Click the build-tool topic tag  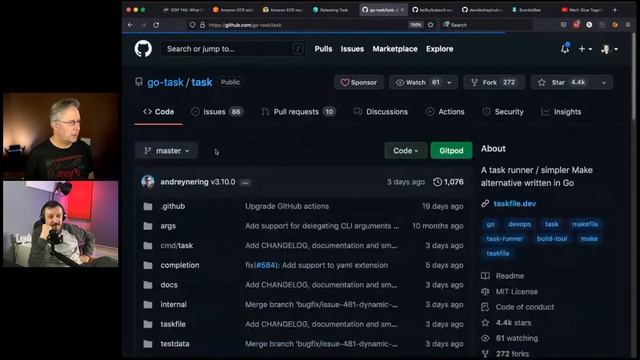pyautogui.click(x=552, y=238)
